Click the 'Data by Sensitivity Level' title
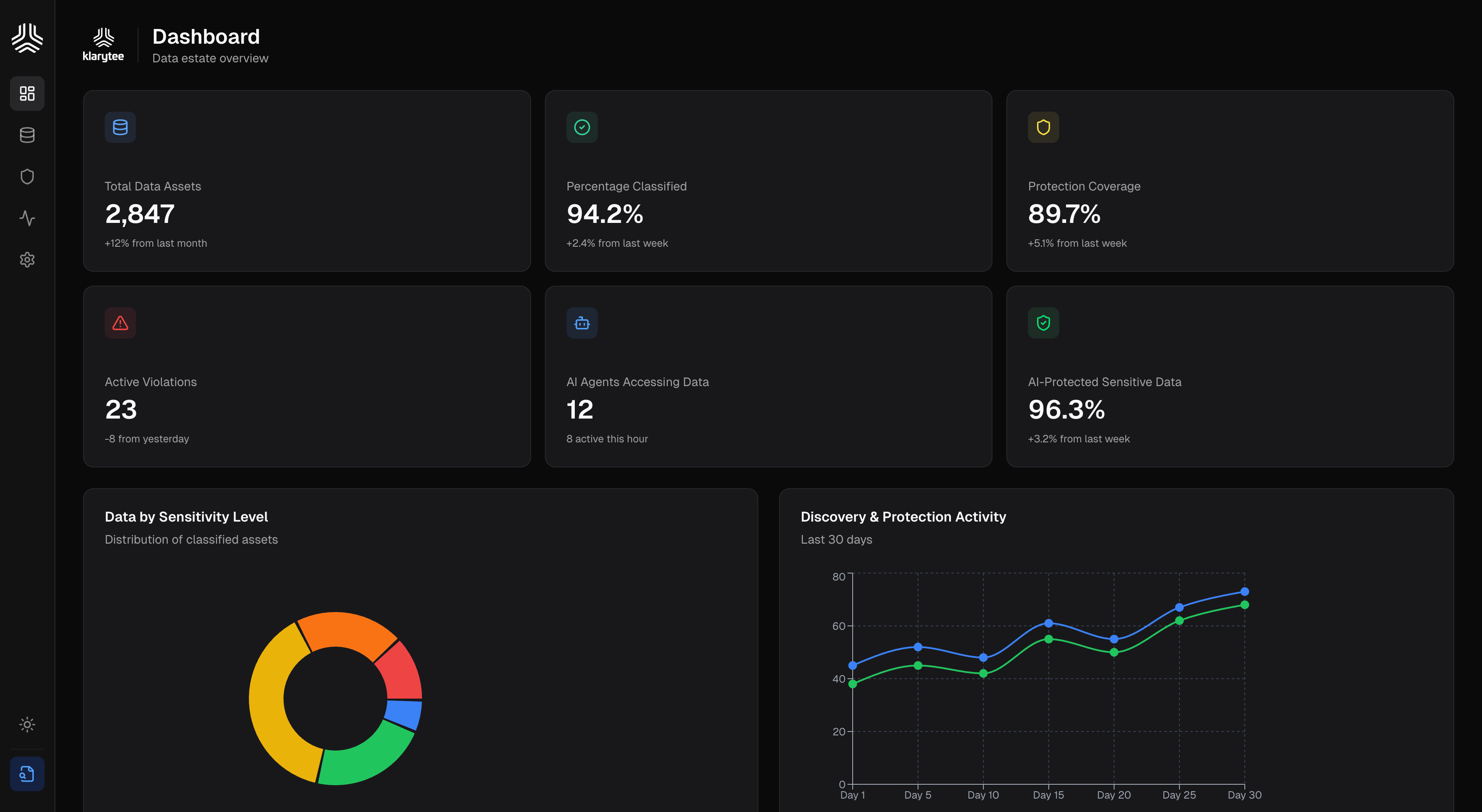 187,517
